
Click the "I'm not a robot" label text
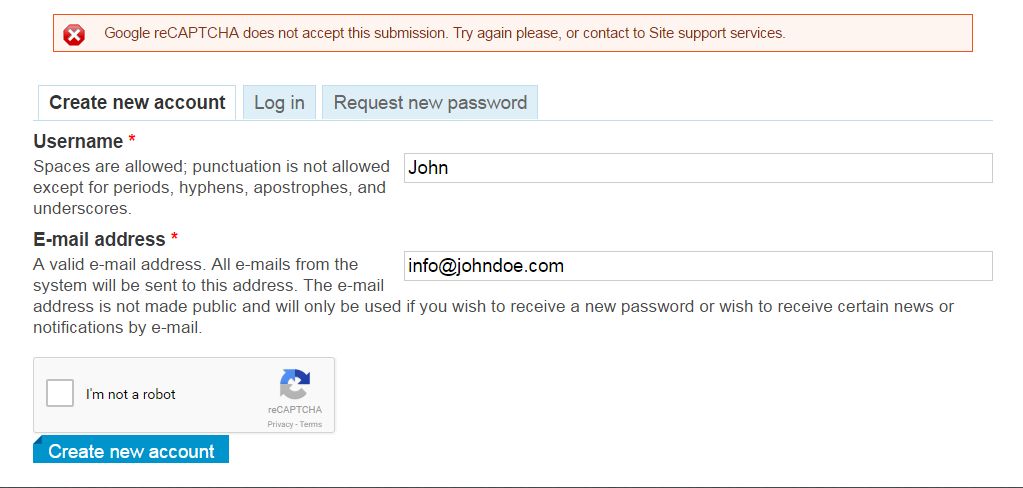point(131,394)
